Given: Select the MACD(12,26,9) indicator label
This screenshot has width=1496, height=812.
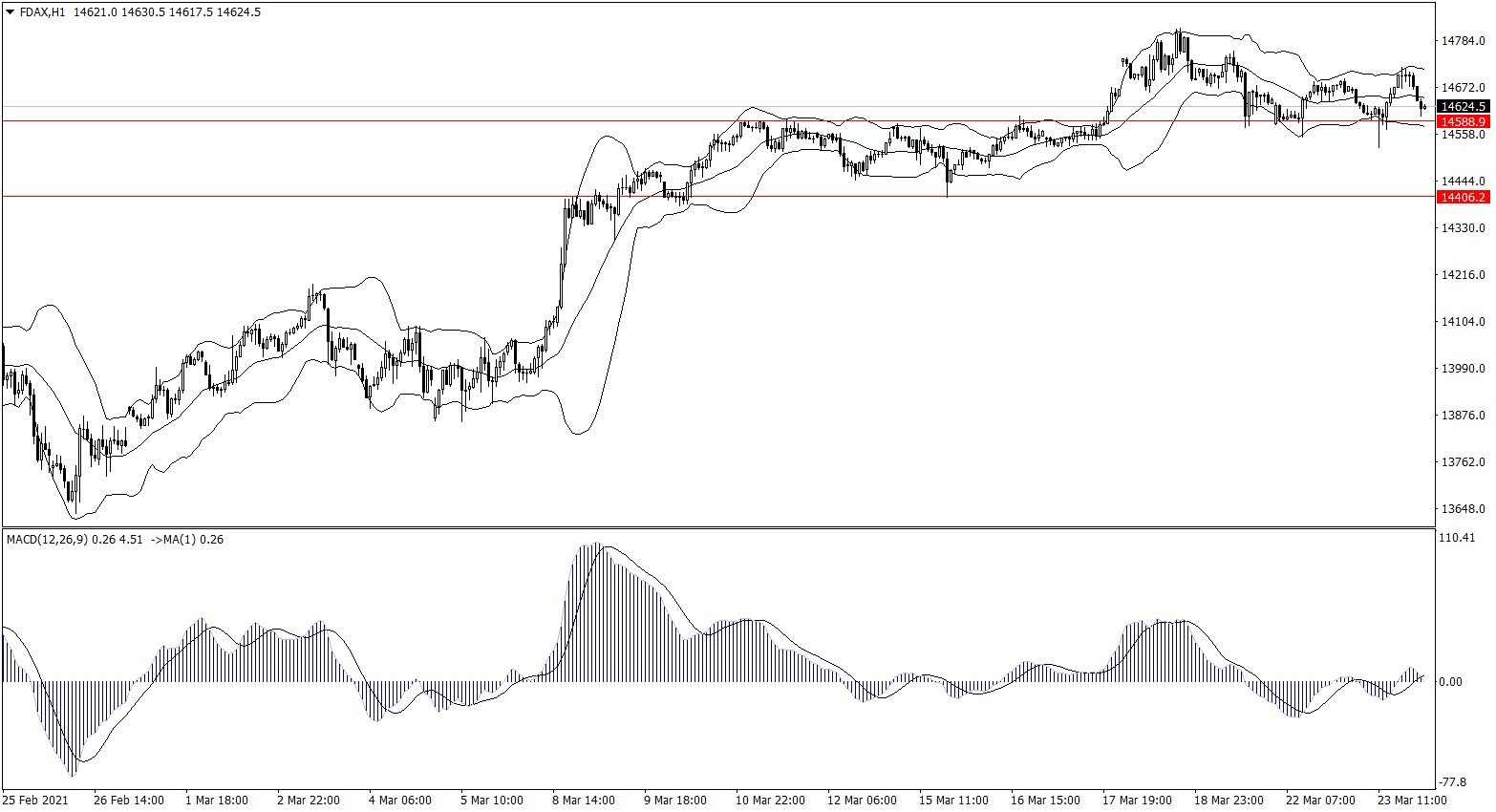Looking at the screenshot, I should pyautogui.click(x=47, y=540).
